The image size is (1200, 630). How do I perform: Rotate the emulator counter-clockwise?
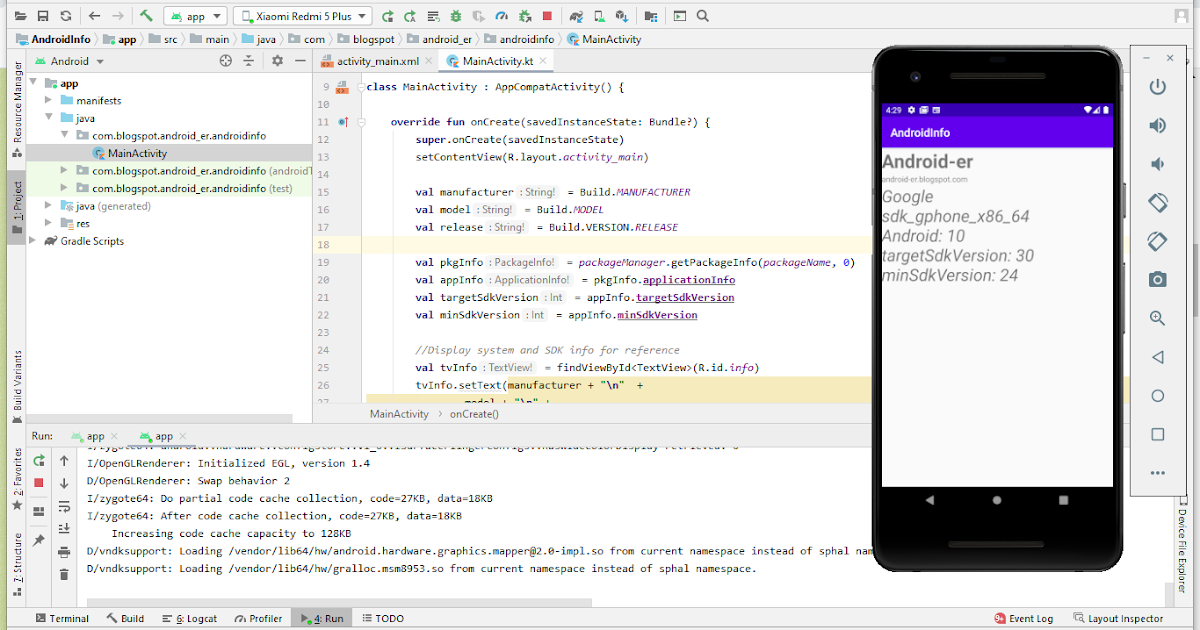pos(1157,200)
